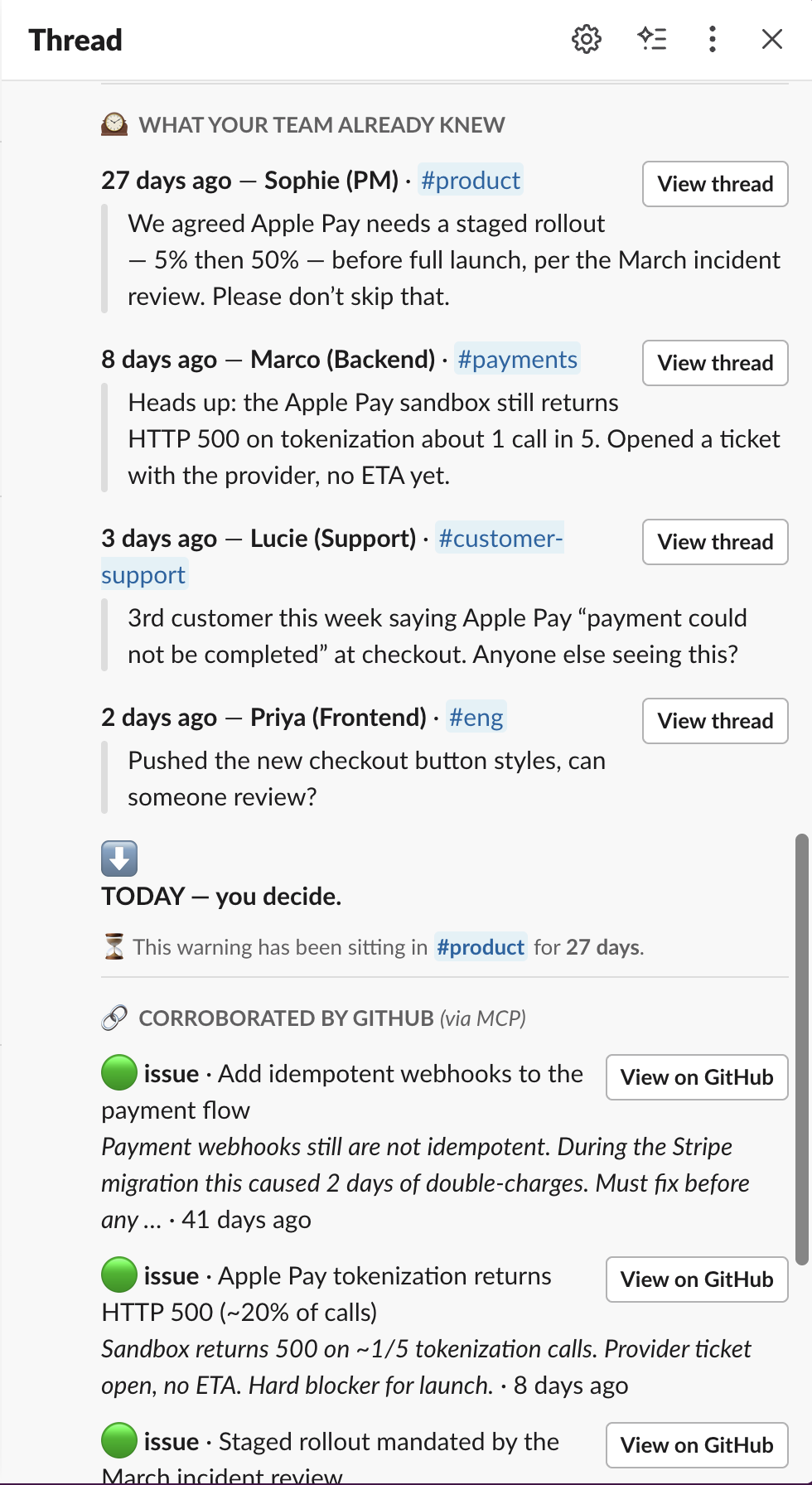Click the link icon next to Corroborated by GitHub
812x1485 pixels.
coord(114,1018)
